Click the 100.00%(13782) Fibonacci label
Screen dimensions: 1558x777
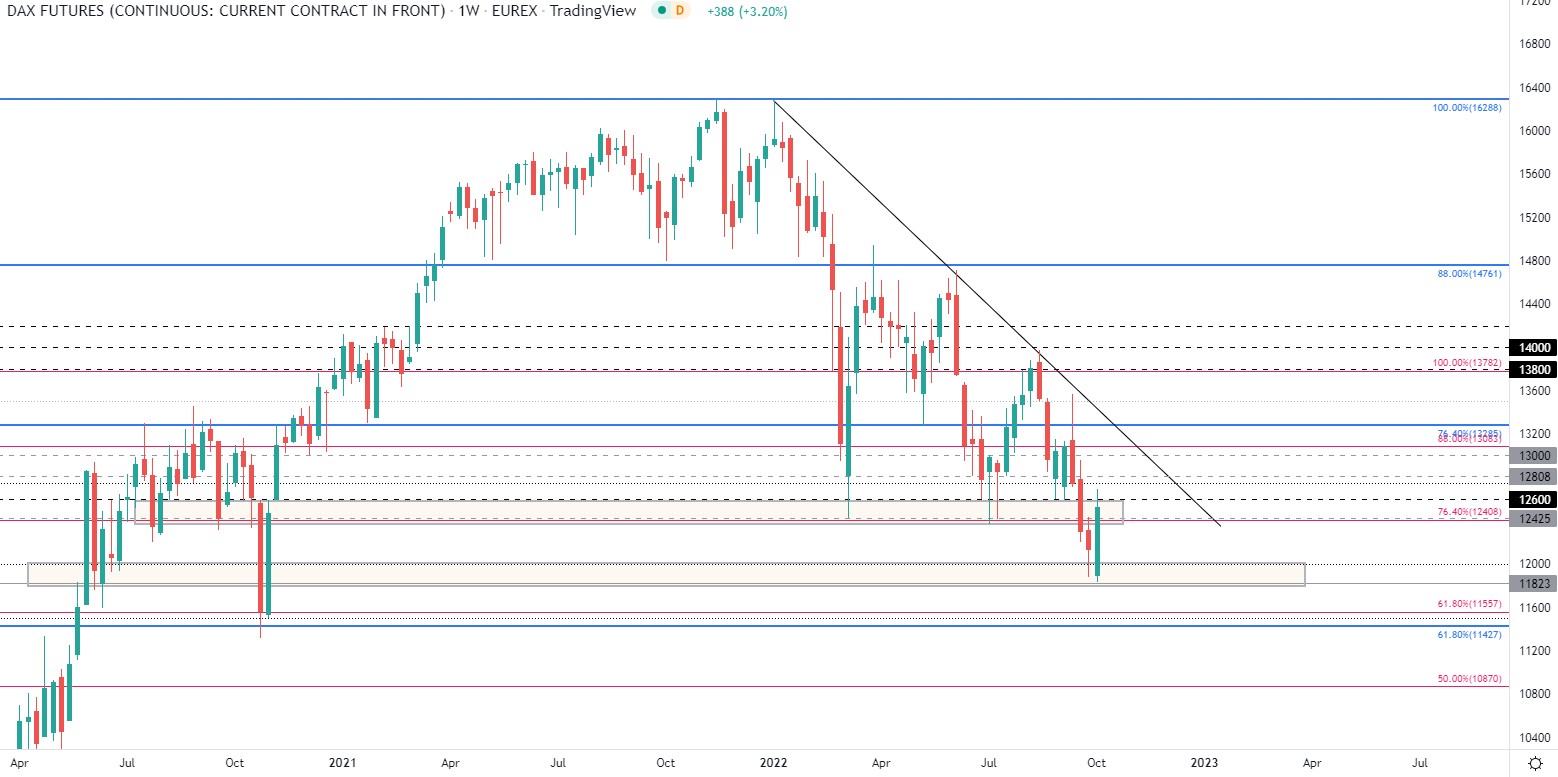[x=1468, y=363]
